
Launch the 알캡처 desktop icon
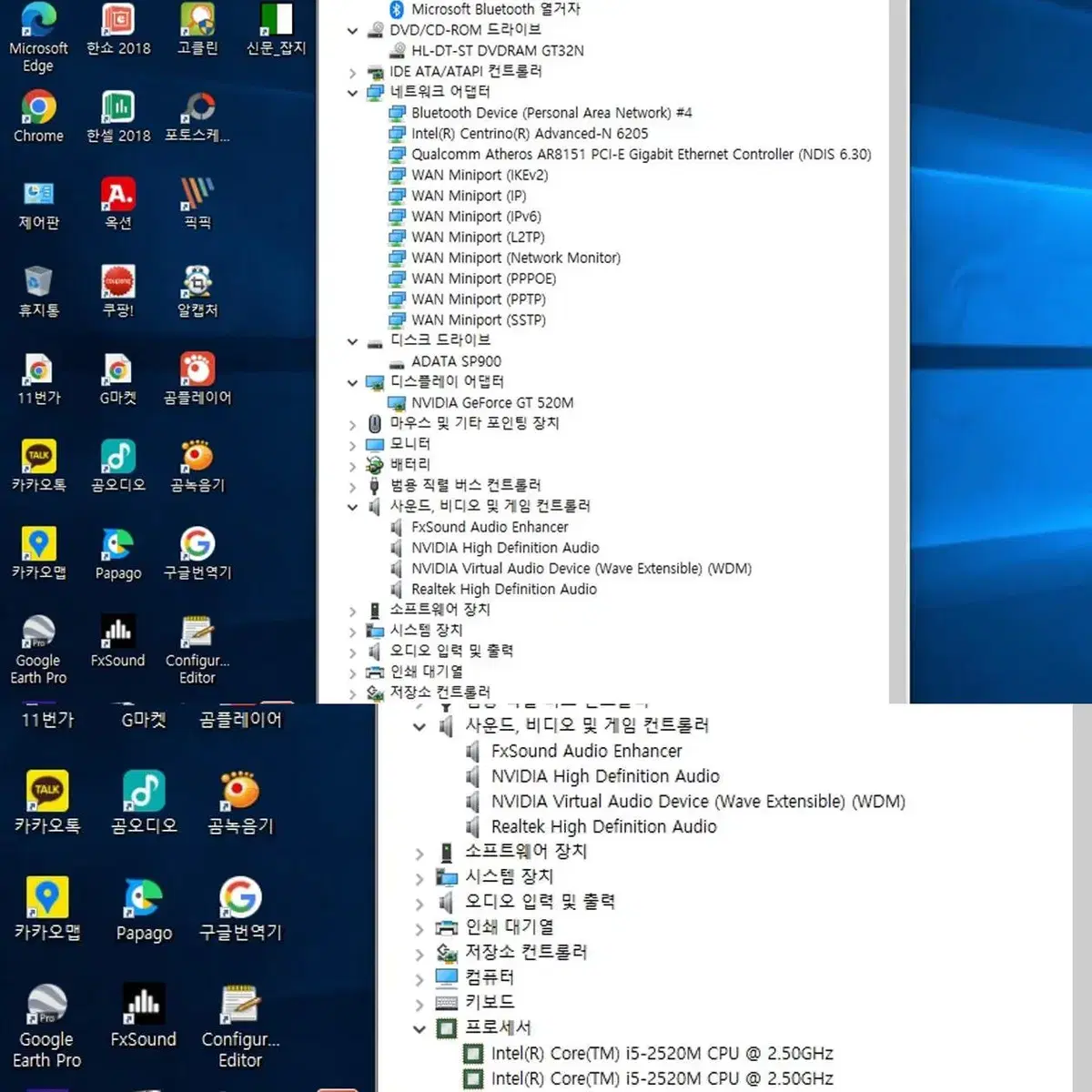[197, 291]
